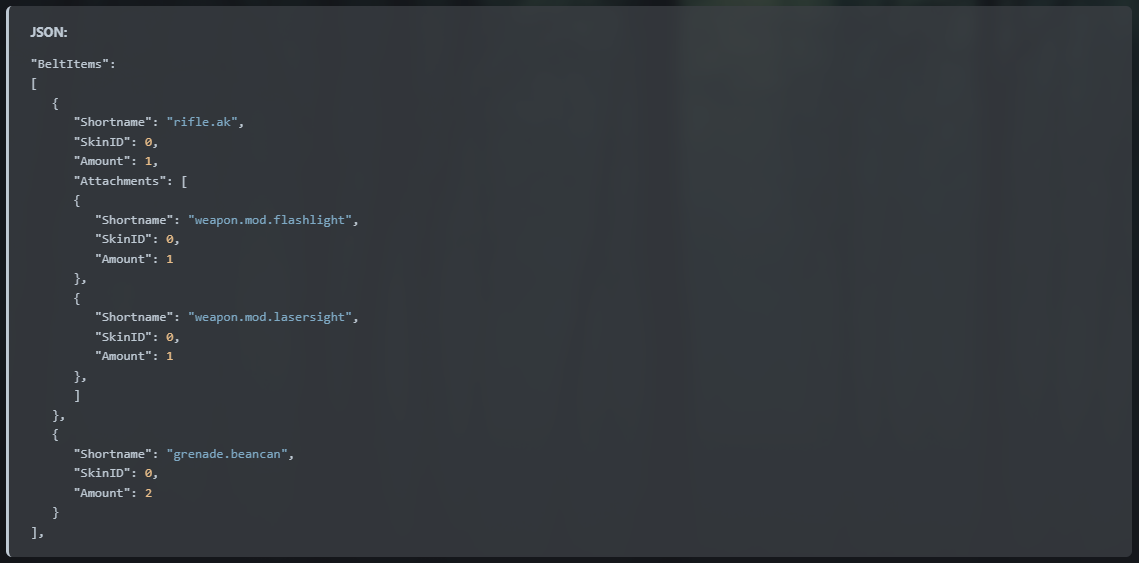The height and width of the screenshot is (563, 1139).
Task: Click the Shortname key beside weapon.mod.flashlight
Action: pyautogui.click(x=134, y=220)
